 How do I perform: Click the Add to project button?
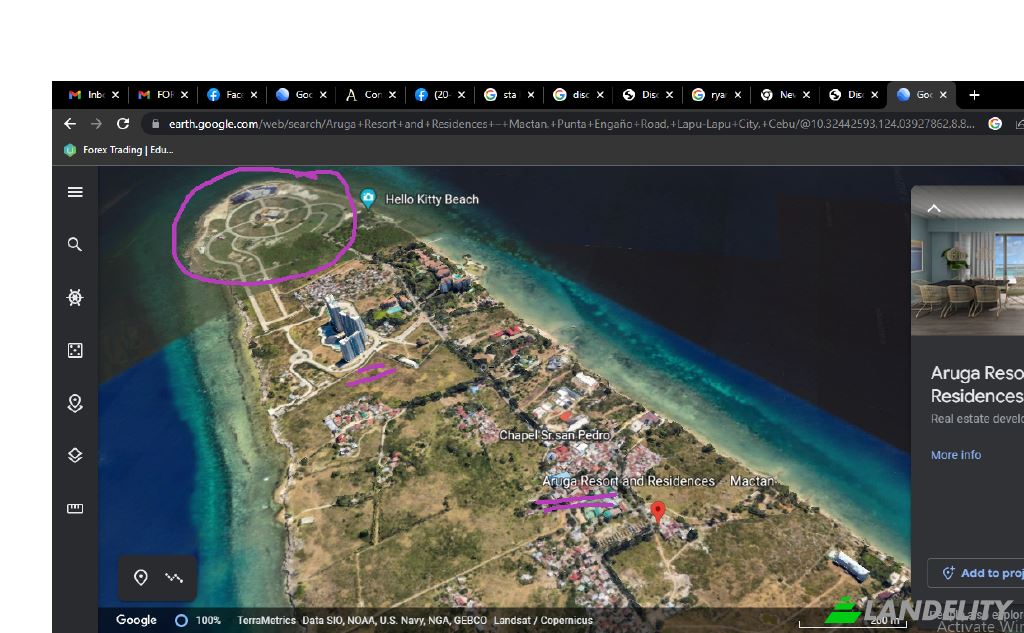pyautogui.click(x=977, y=573)
